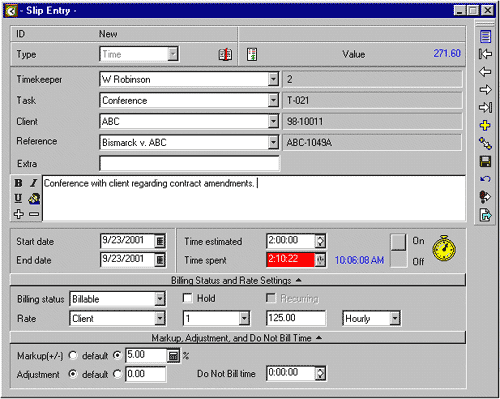Image resolution: width=500 pixels, height=399 pixels.
Task: Click the spell check icon beside description
Action: 34,199
